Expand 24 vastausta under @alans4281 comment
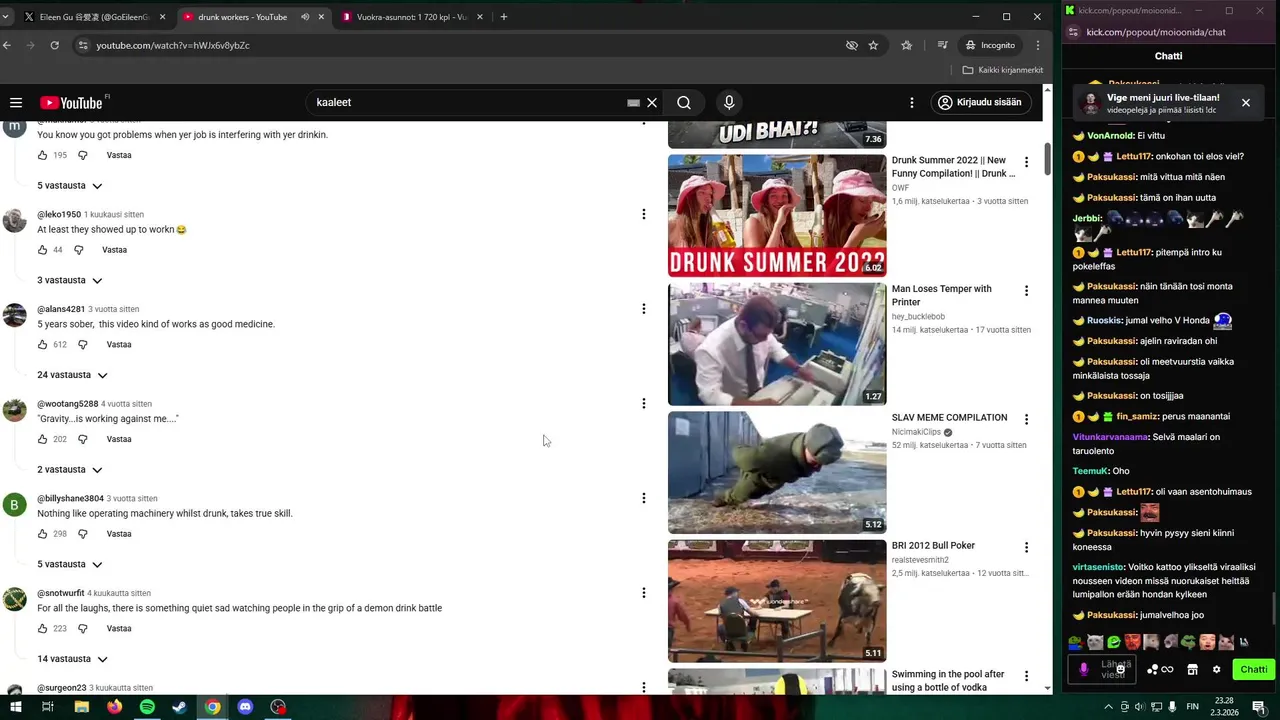The width and height of the screenshot is (1280, 720). click(x=72, y=375)
